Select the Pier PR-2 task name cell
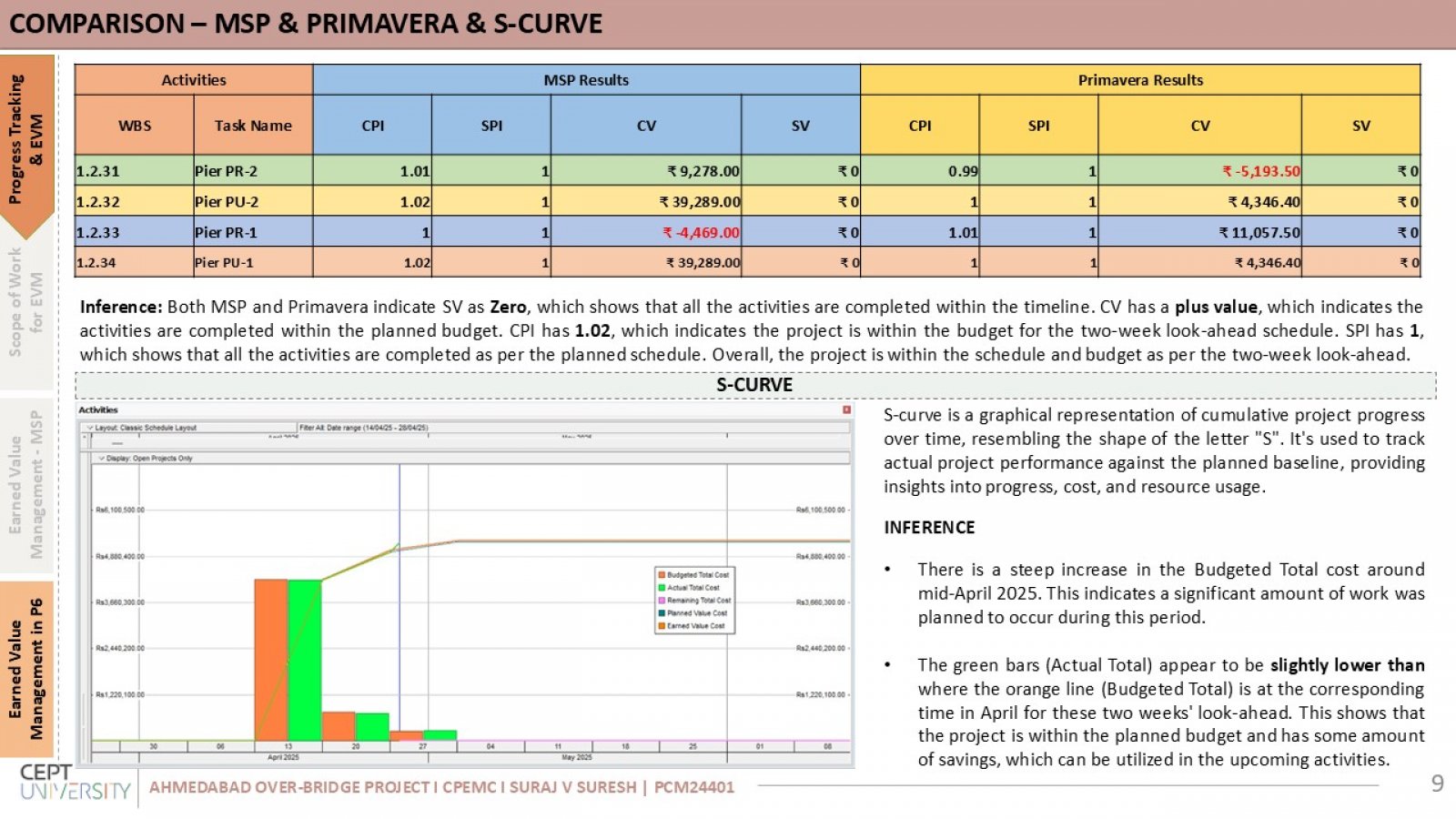1456x819 pixels. click(253, 171)
